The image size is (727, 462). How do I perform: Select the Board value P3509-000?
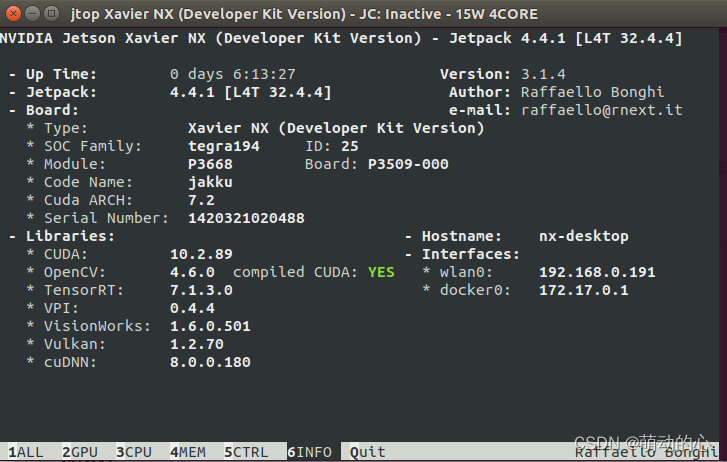point(408,164)
